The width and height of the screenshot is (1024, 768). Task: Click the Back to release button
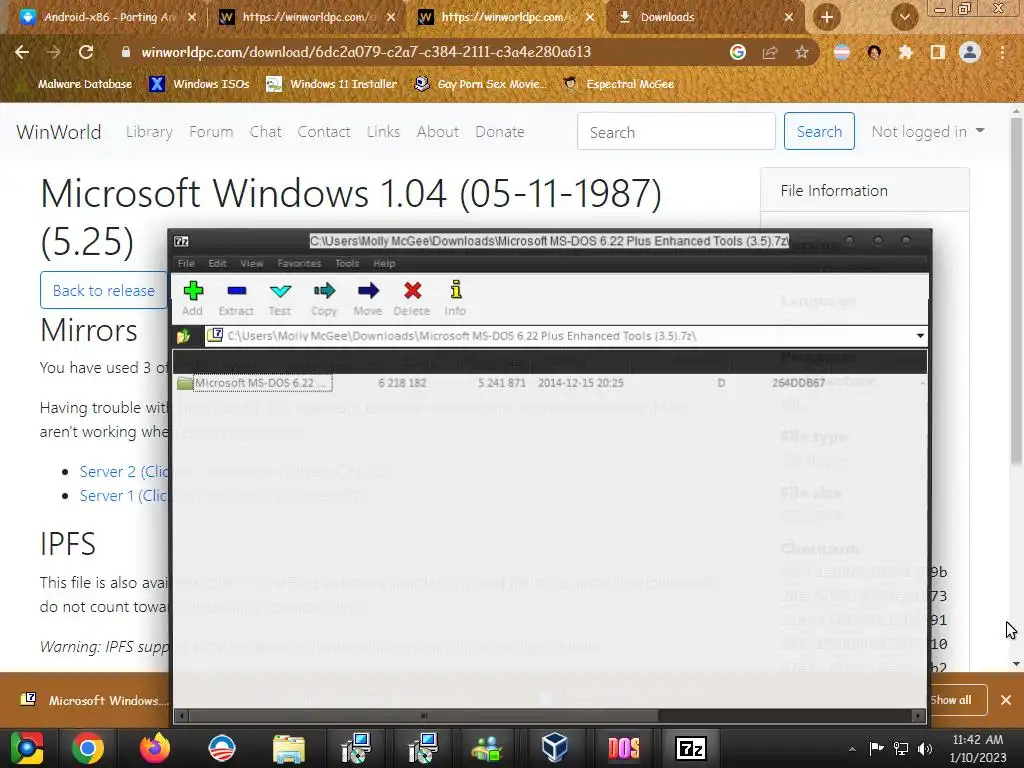[104, 291]
